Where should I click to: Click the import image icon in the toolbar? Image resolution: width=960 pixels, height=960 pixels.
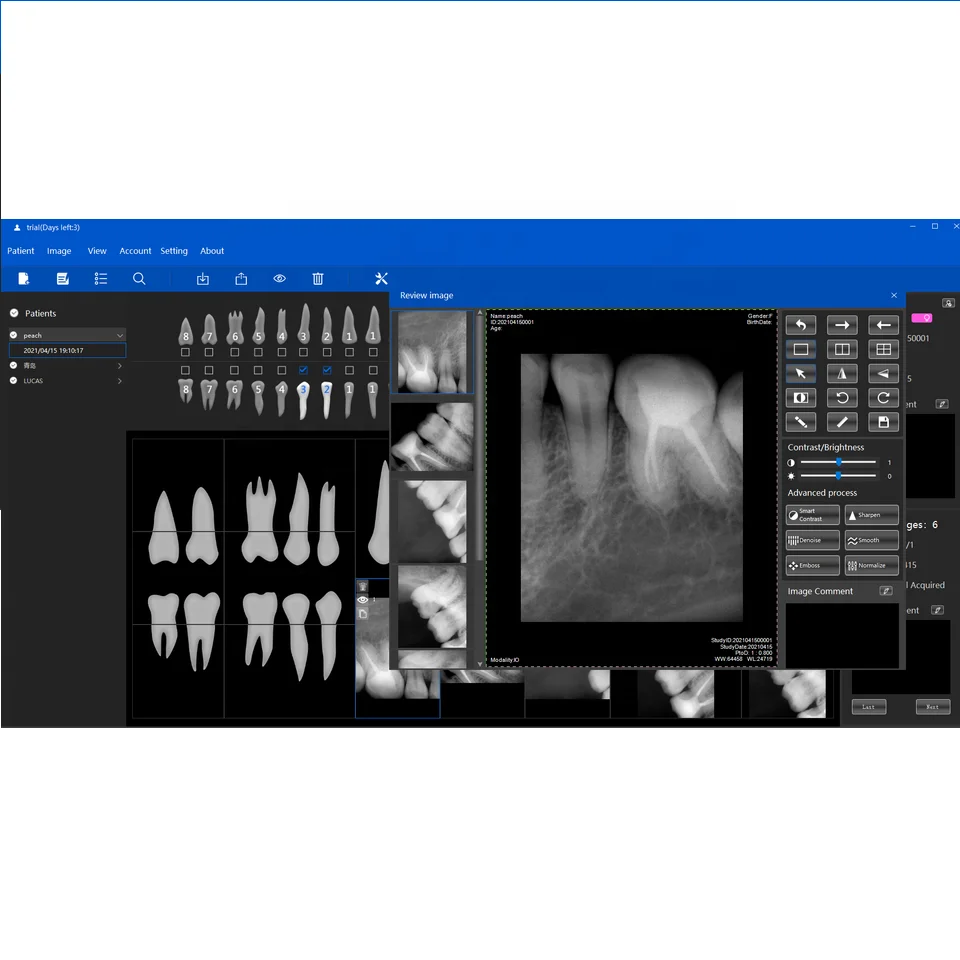203,279
